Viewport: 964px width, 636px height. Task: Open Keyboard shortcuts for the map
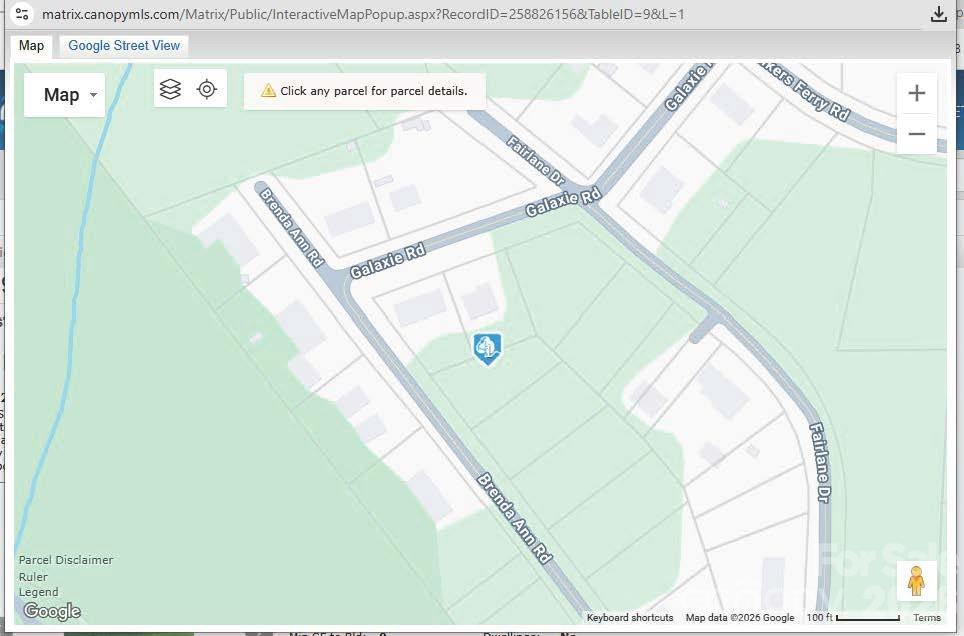click(x=630, y=618)
